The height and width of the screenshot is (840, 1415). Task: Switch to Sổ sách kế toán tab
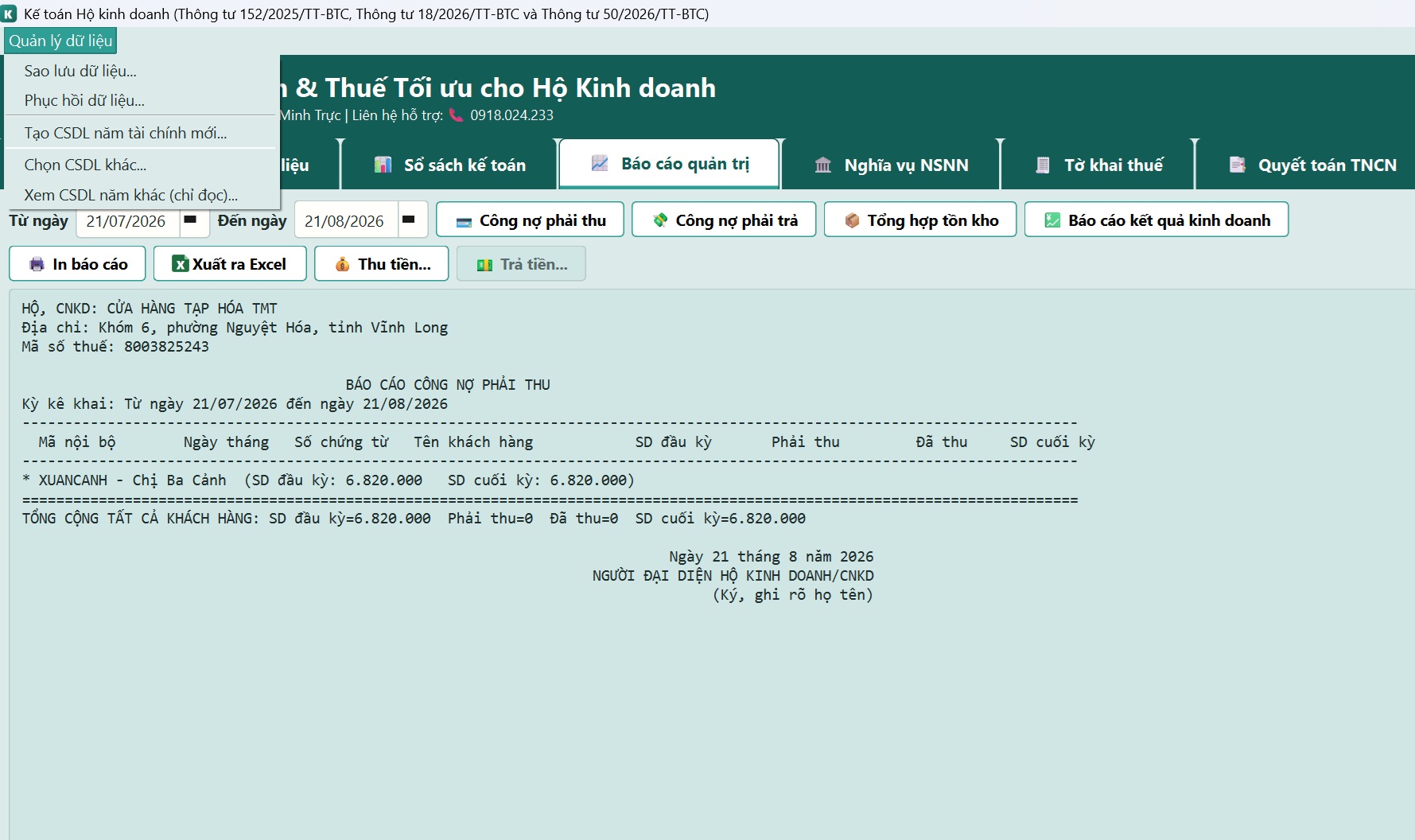450,165
